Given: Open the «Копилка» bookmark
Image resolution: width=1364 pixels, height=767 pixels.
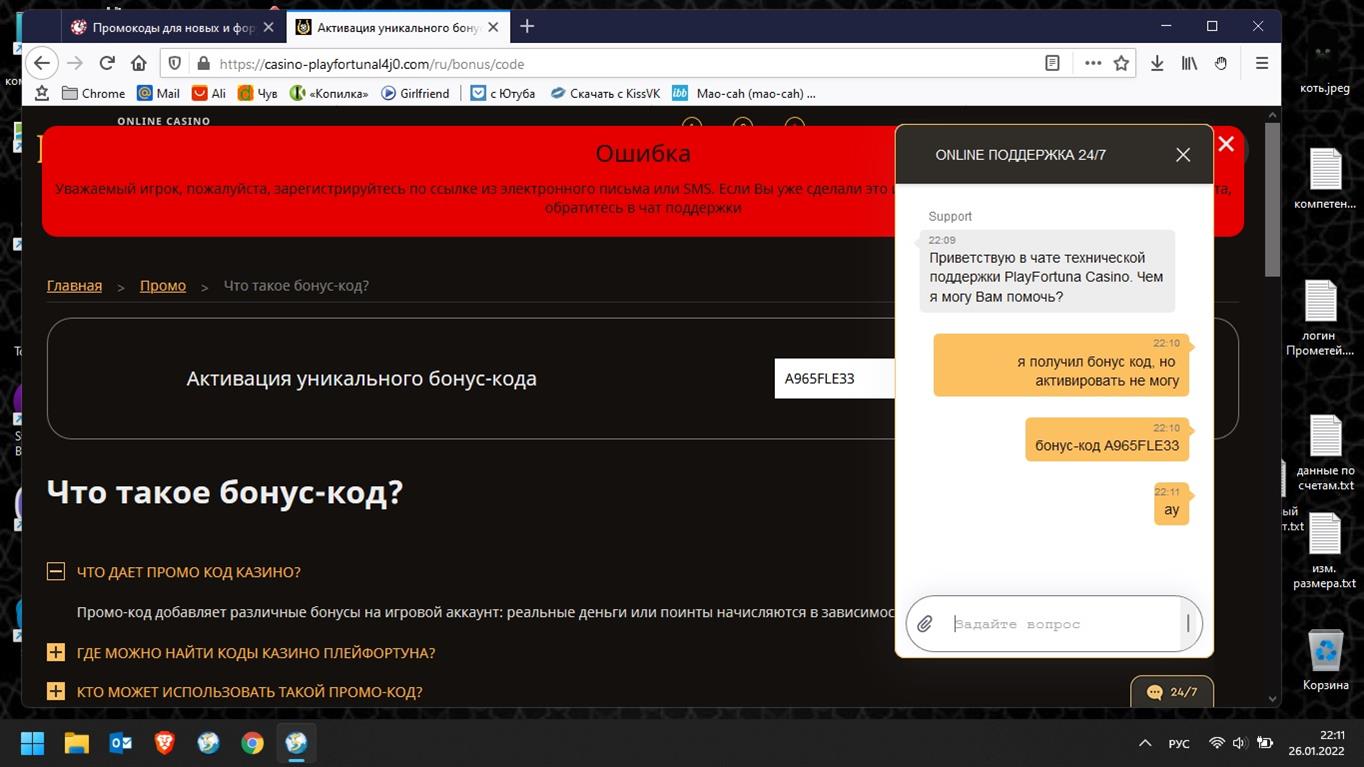Looking at the screenshot, I should 329,93.
